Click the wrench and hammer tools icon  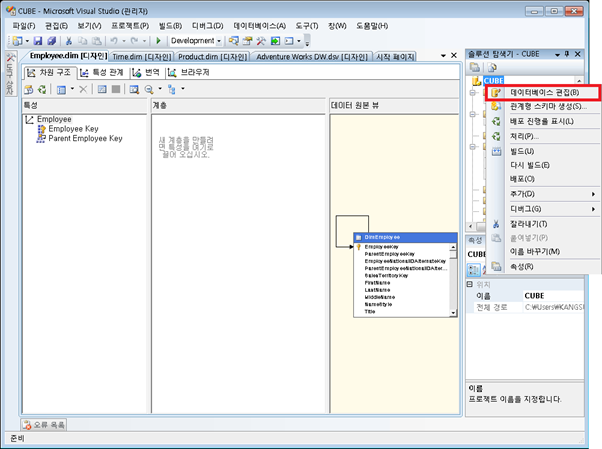click(x=261, y=41)
